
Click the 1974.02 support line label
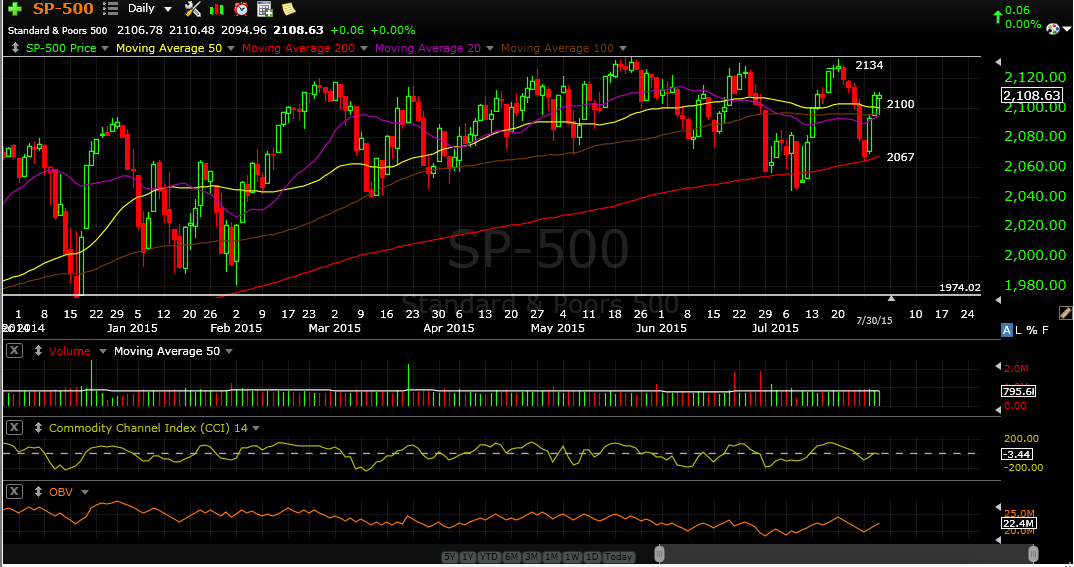pos(960,288)
